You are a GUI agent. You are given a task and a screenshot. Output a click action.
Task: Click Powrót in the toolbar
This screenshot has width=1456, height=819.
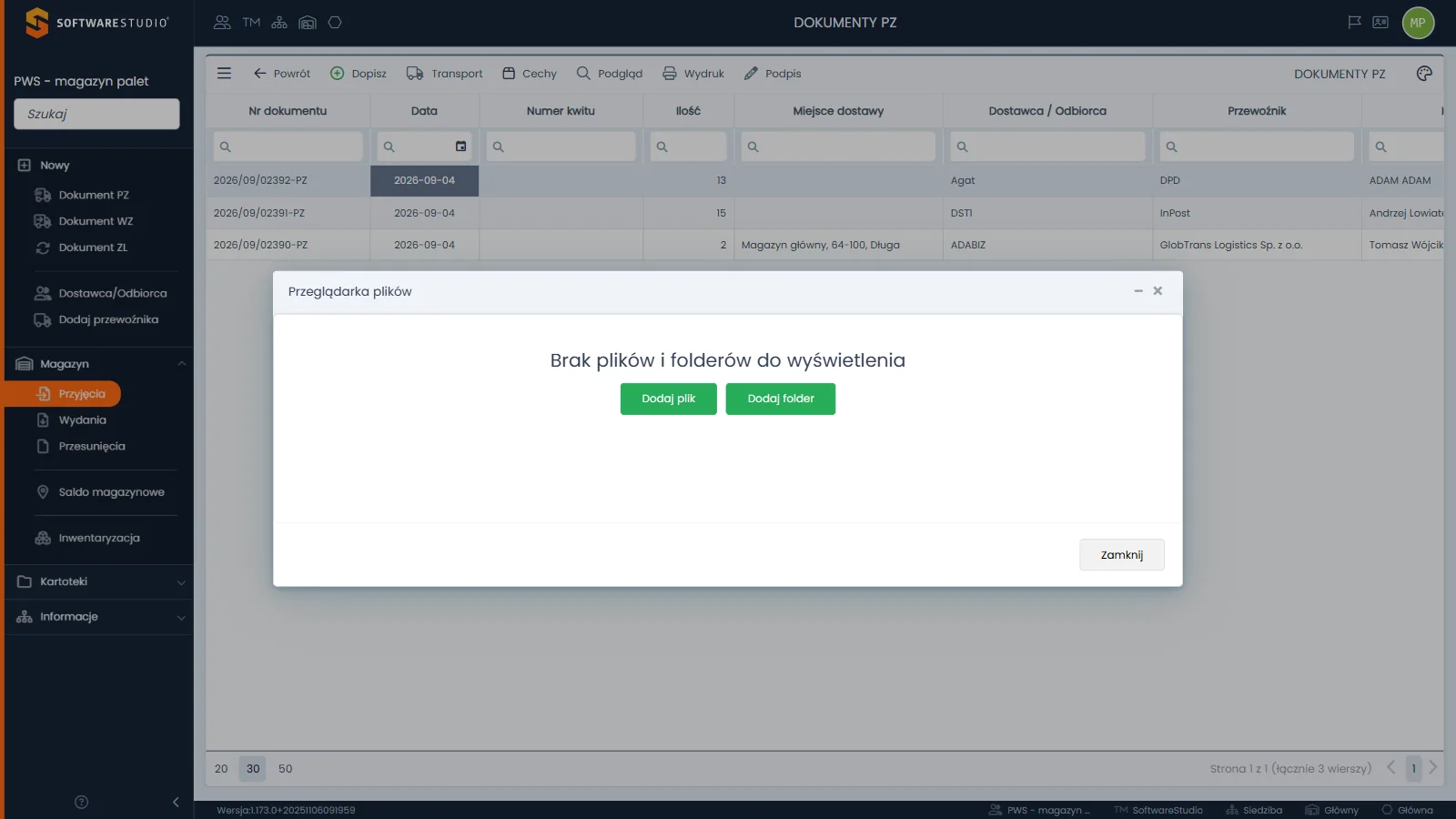coord(281,74)
